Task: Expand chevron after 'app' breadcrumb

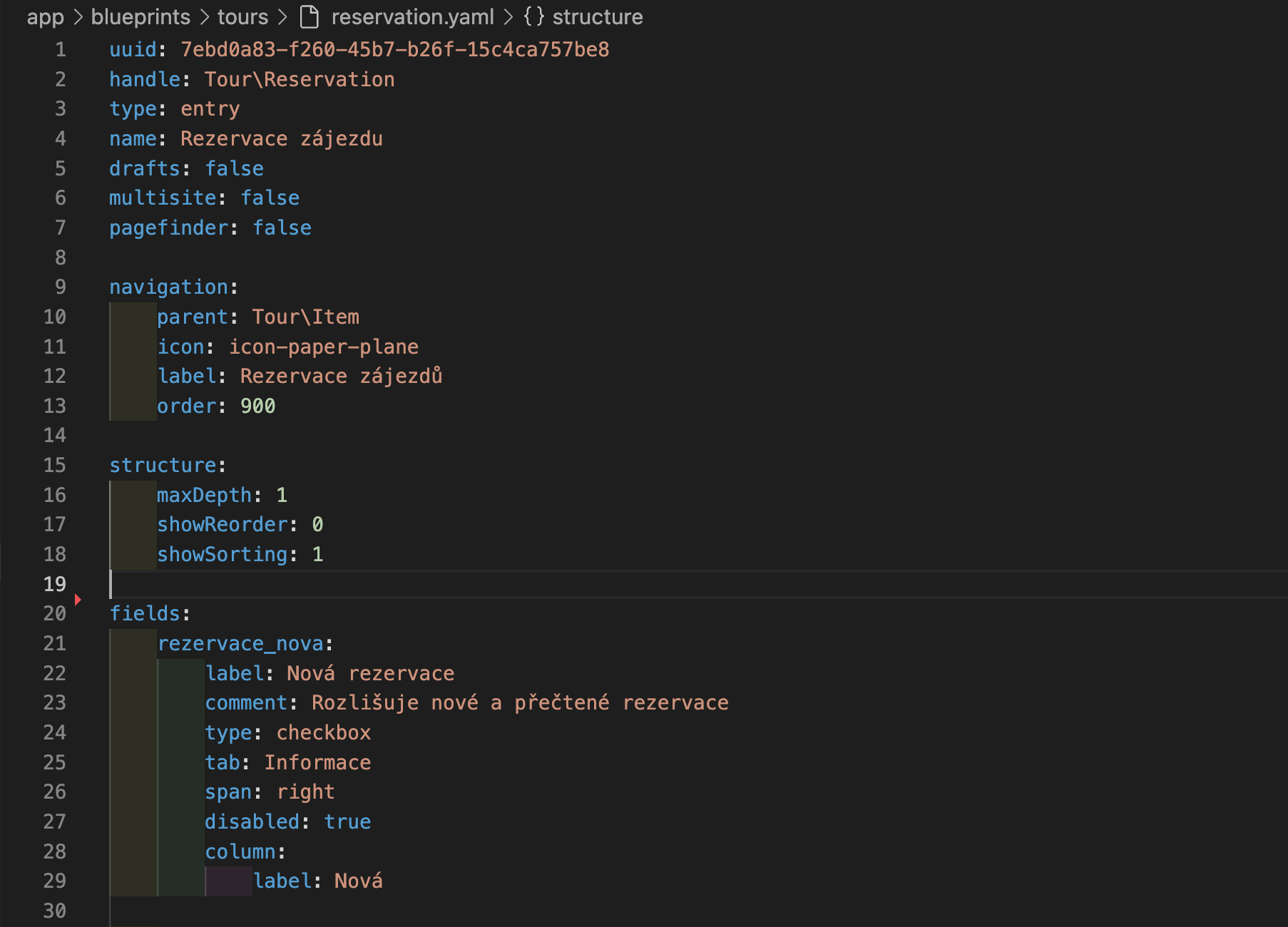Action: point(78,16)
